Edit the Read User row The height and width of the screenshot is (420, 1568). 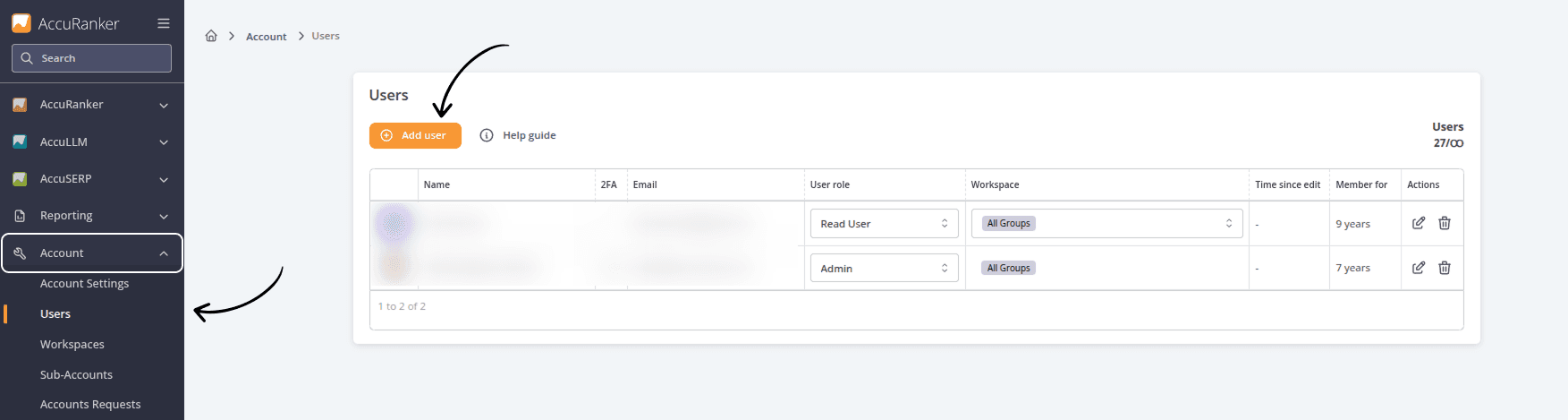coord(1419,223)
